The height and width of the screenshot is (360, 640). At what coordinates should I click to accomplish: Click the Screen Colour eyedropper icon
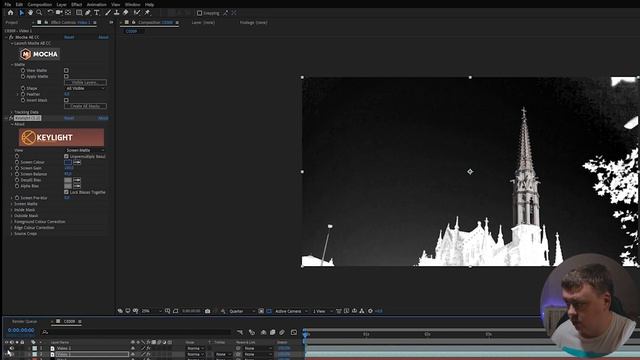click(77, 162)
